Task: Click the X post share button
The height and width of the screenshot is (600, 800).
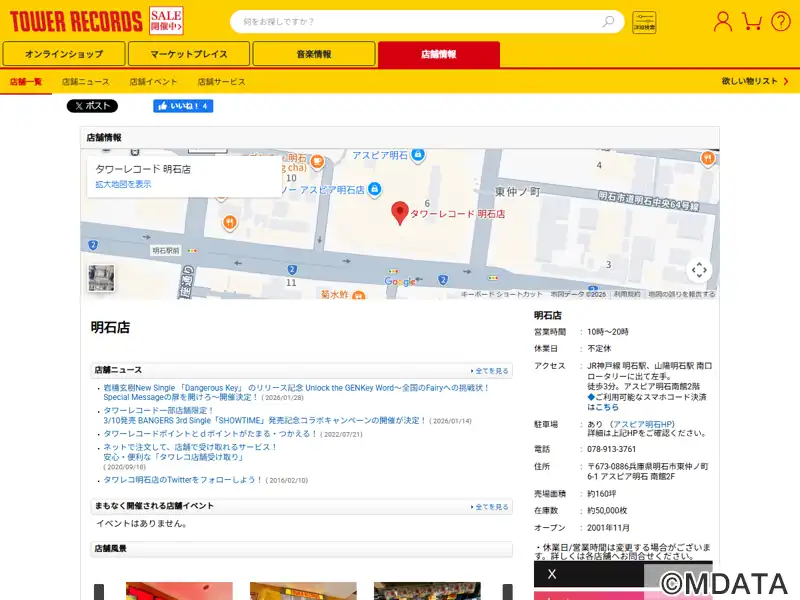Action: [x=92, y=106]
